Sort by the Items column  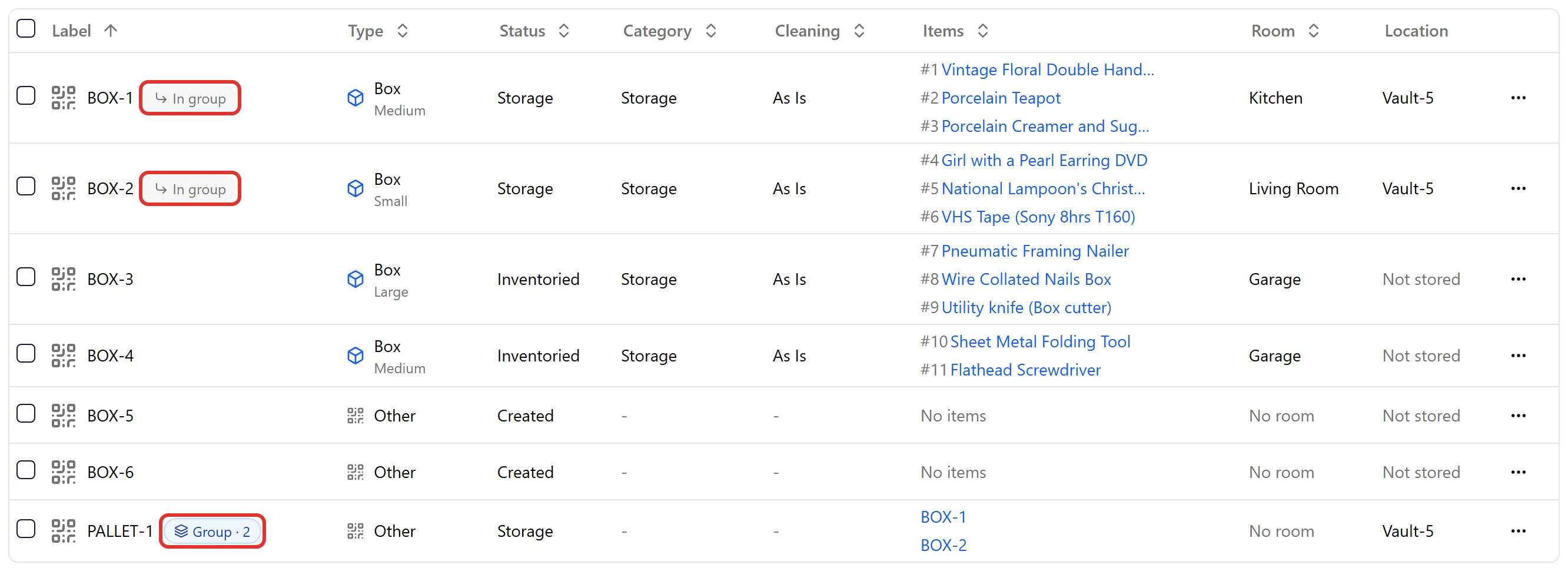pos(955,31)
